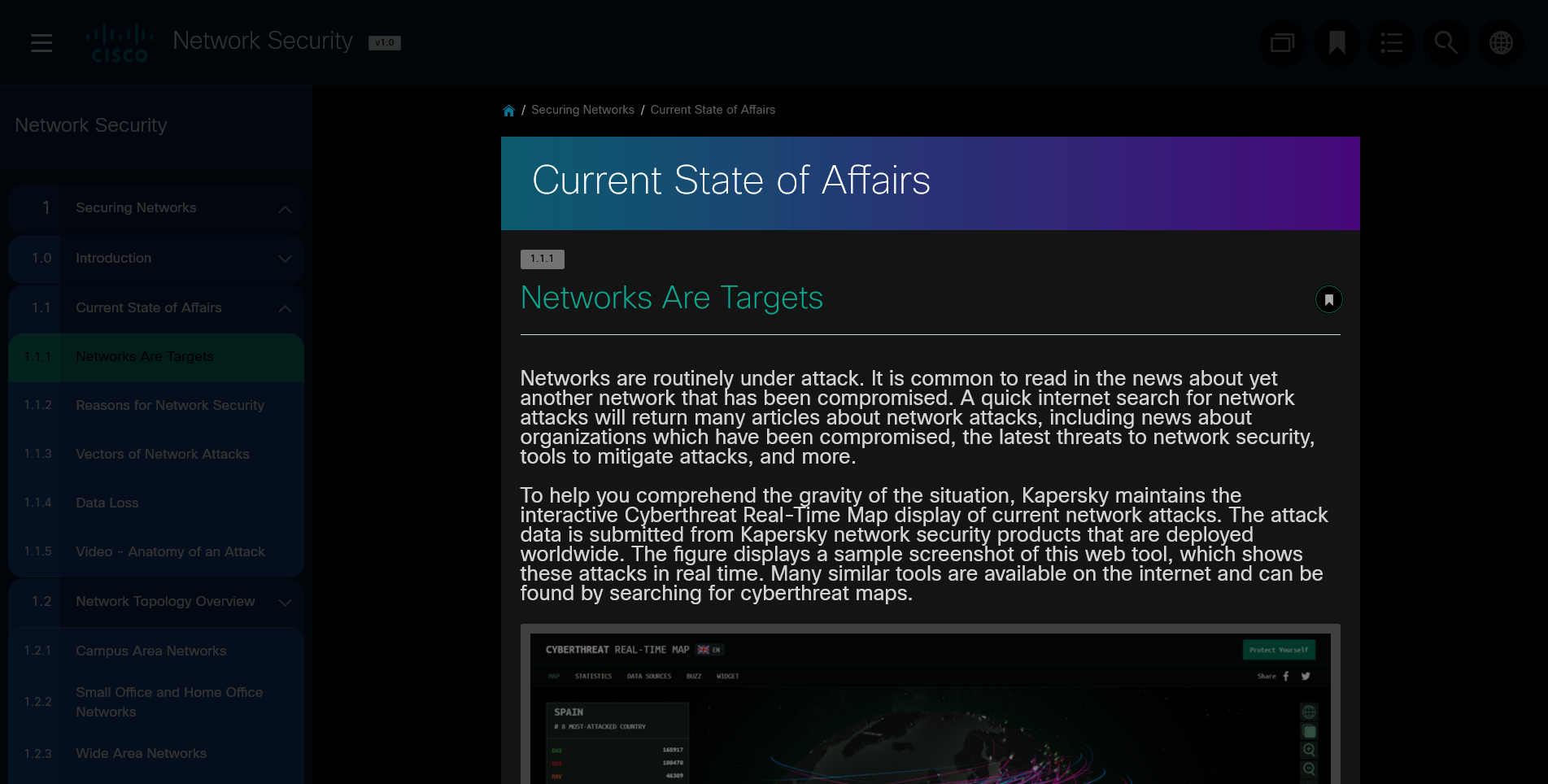Viewport: 1548px width, 784px height.
Task: Open Networks Are Targets in sidebar
Action: [x=156, y=357]
